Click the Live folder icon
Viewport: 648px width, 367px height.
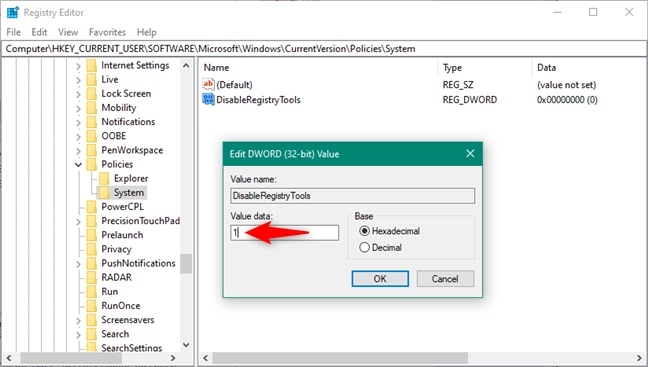(92, 79)
